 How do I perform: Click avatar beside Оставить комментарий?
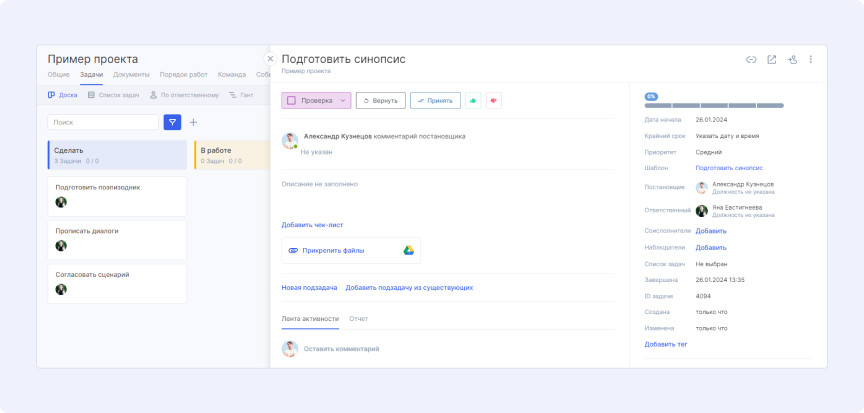pos(290,349)
